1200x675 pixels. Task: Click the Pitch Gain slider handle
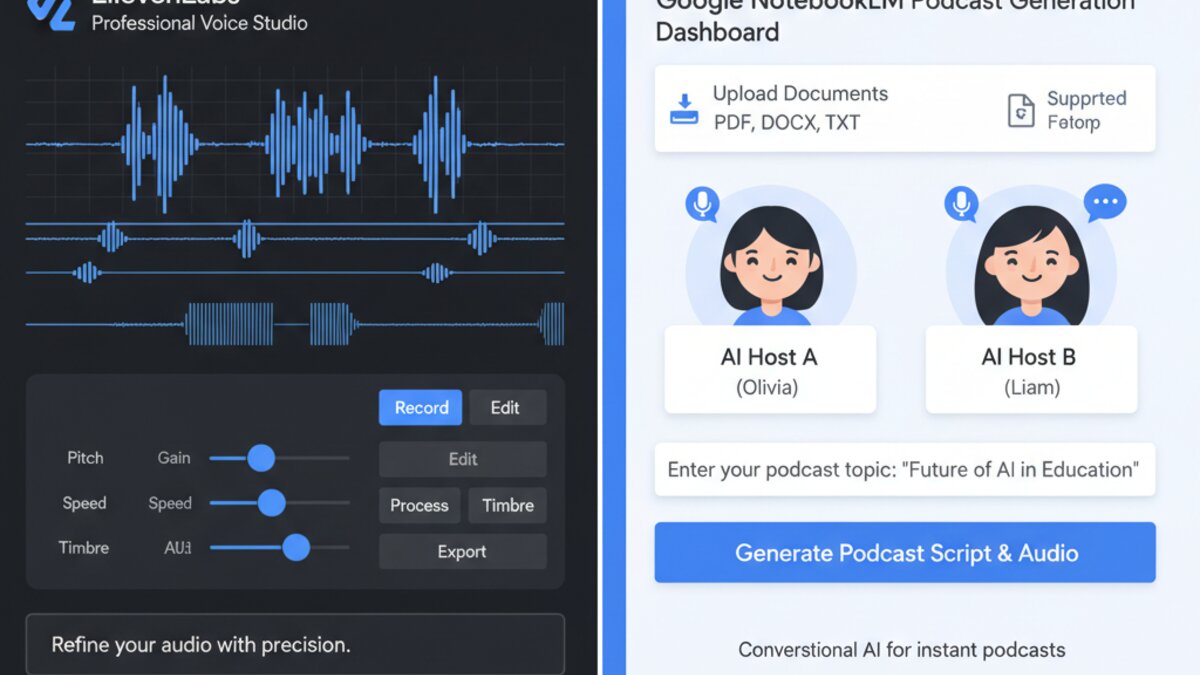coord(261,458)
